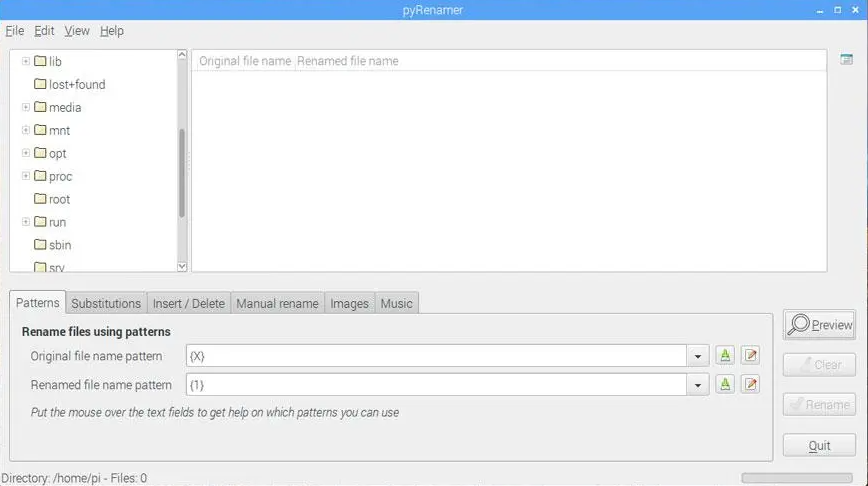
Task: Open Original file name pattern dropdown arrow
Action: (x=698, y=356)
